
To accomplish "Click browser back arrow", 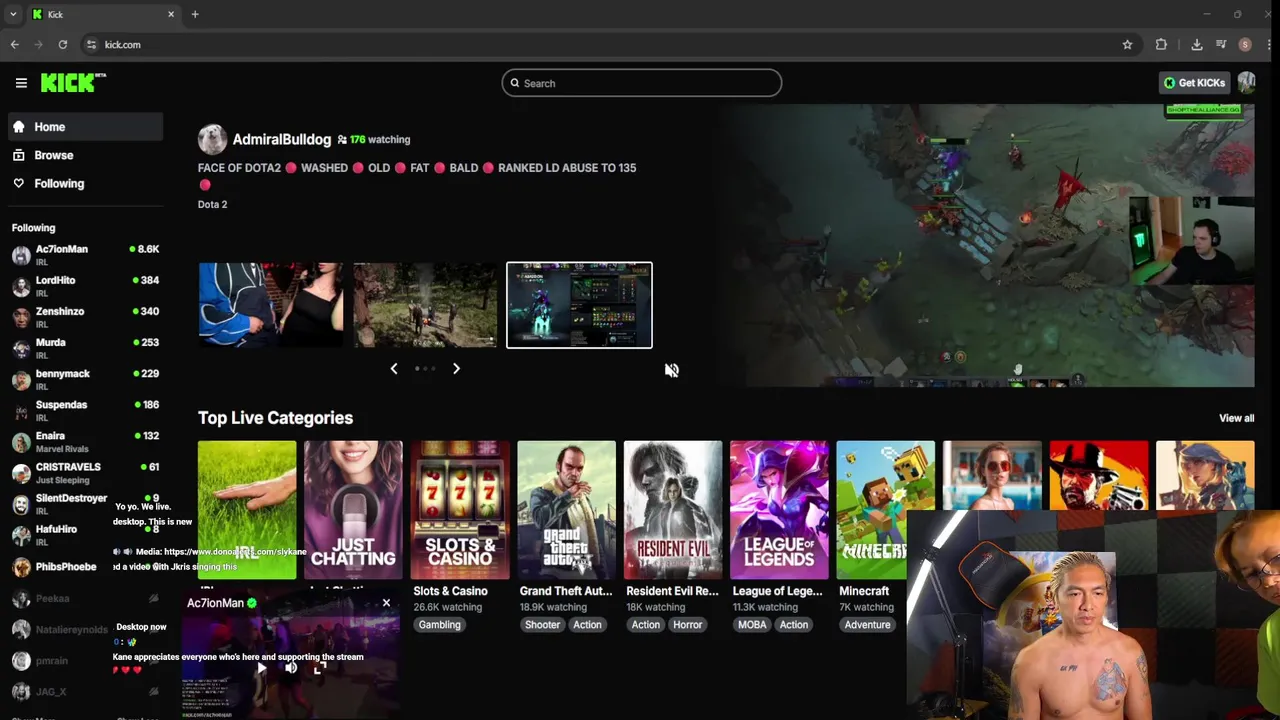I will (14, 44).
